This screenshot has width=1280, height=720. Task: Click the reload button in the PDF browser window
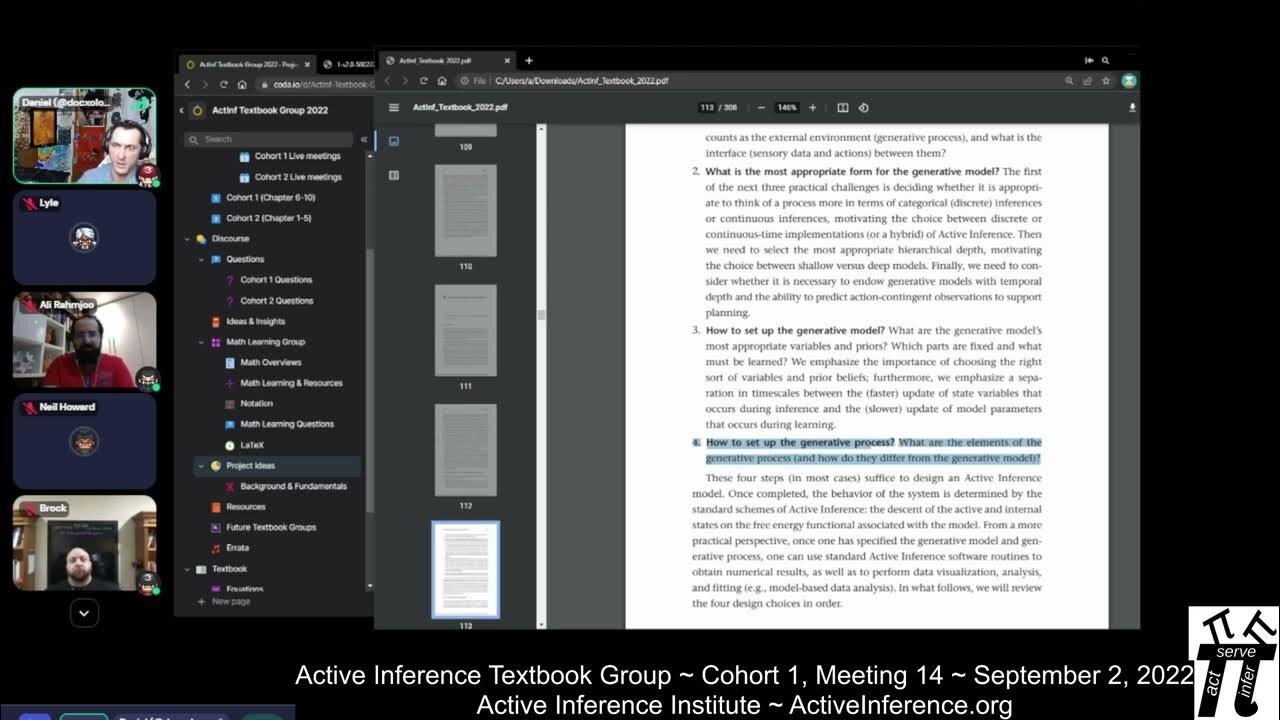(x=423, y=81)
